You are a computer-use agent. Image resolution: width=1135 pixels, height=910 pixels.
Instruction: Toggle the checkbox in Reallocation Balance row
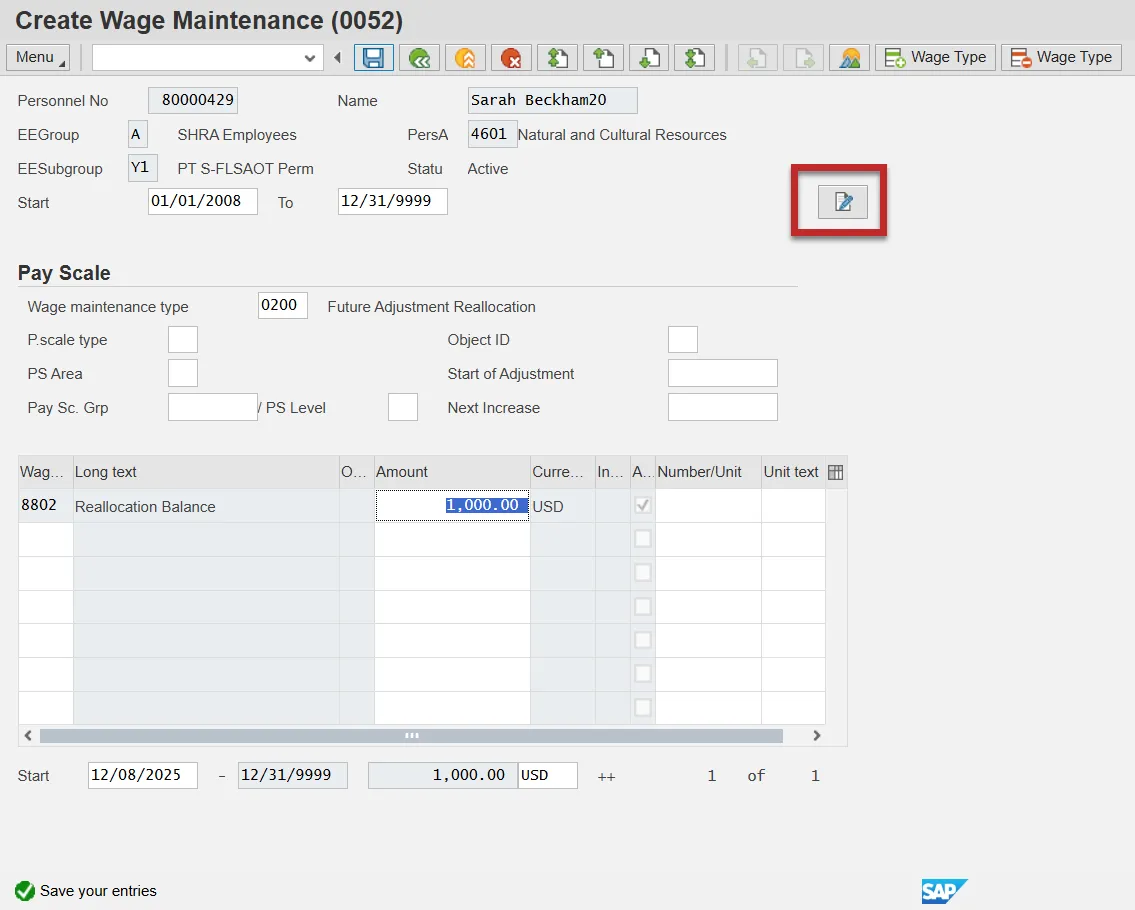click(643, 506)
